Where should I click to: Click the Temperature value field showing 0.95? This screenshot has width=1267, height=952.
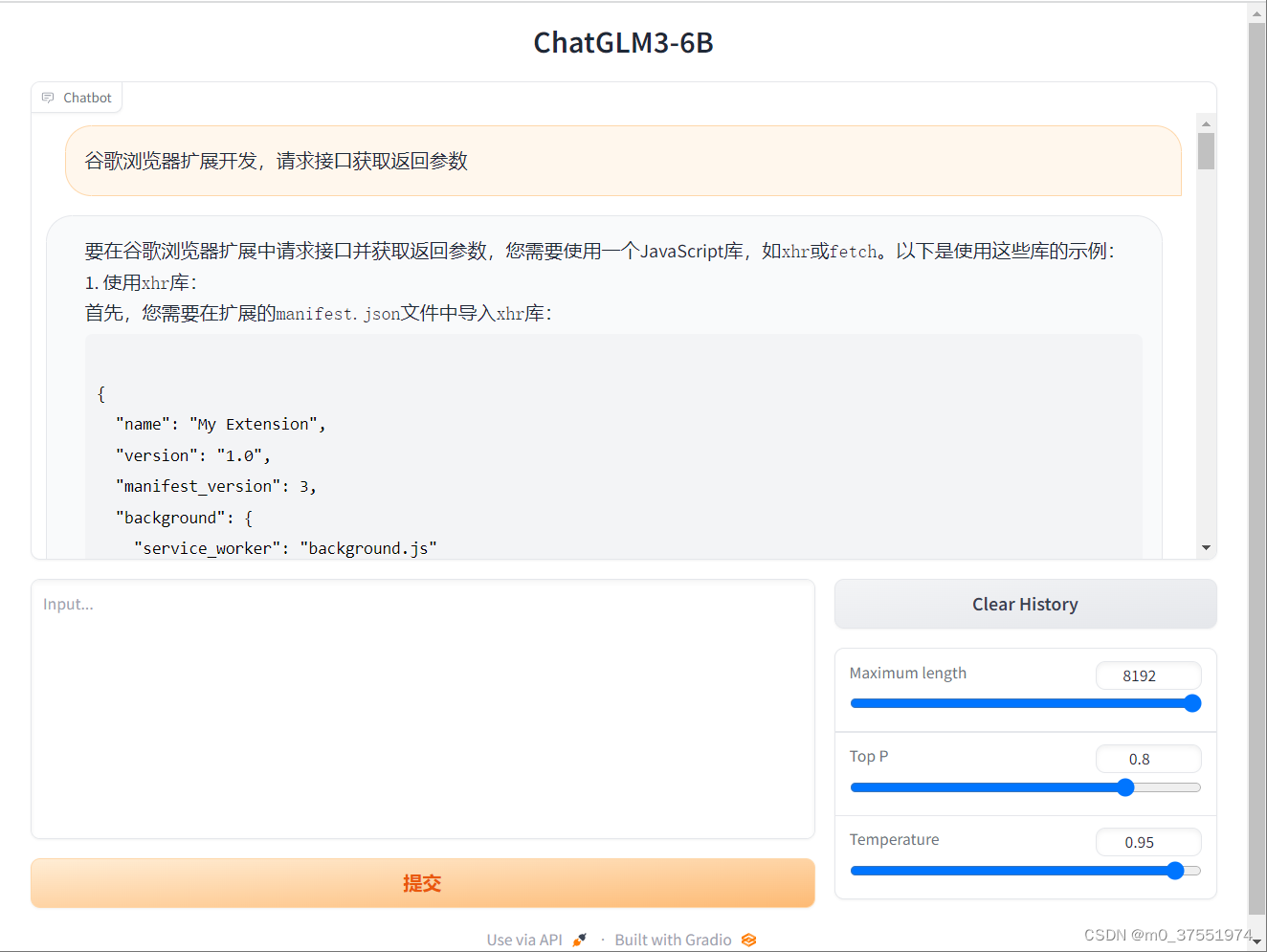click(1148, 842)
